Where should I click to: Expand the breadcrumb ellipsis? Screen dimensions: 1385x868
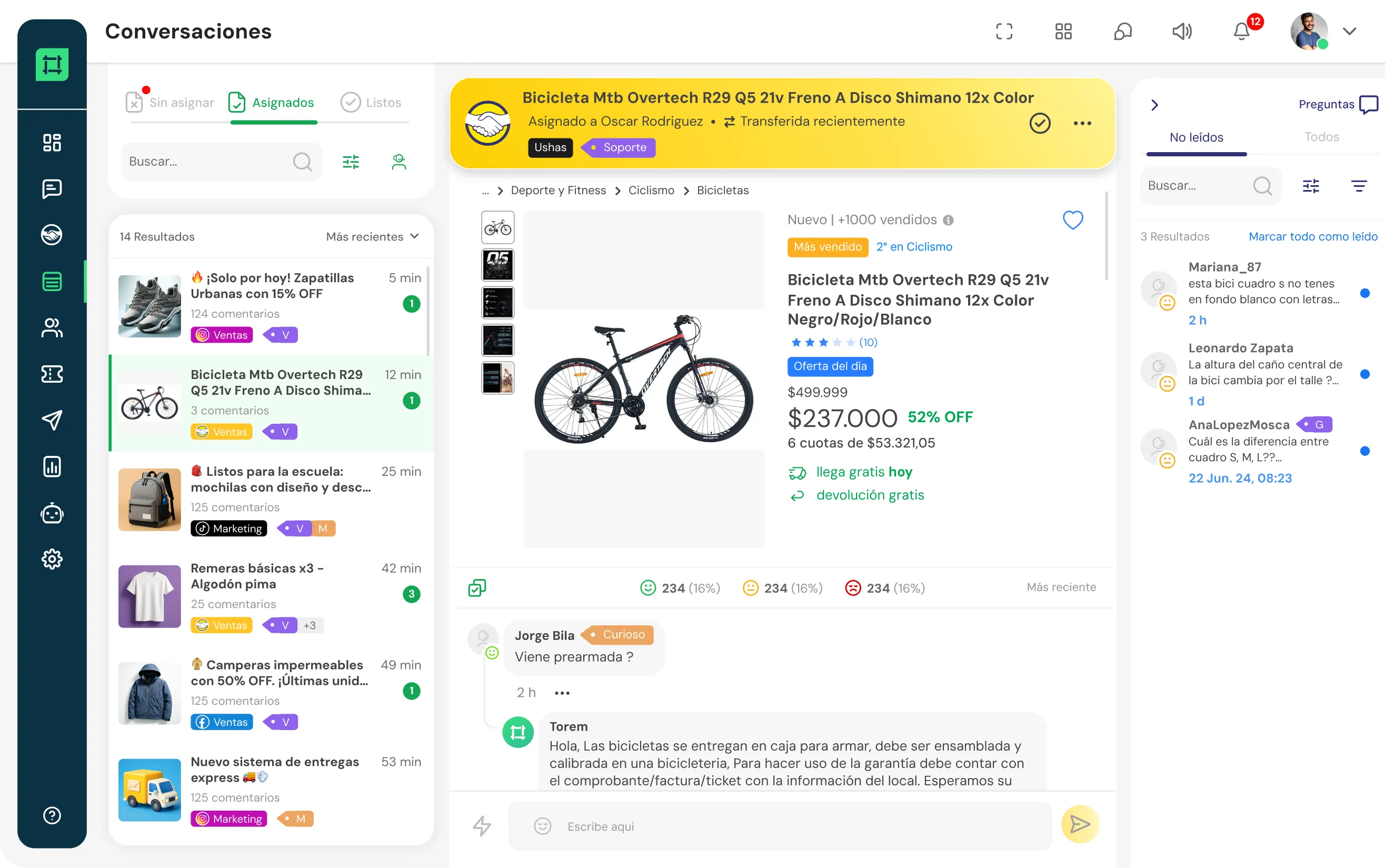click(x=485, y=191)
